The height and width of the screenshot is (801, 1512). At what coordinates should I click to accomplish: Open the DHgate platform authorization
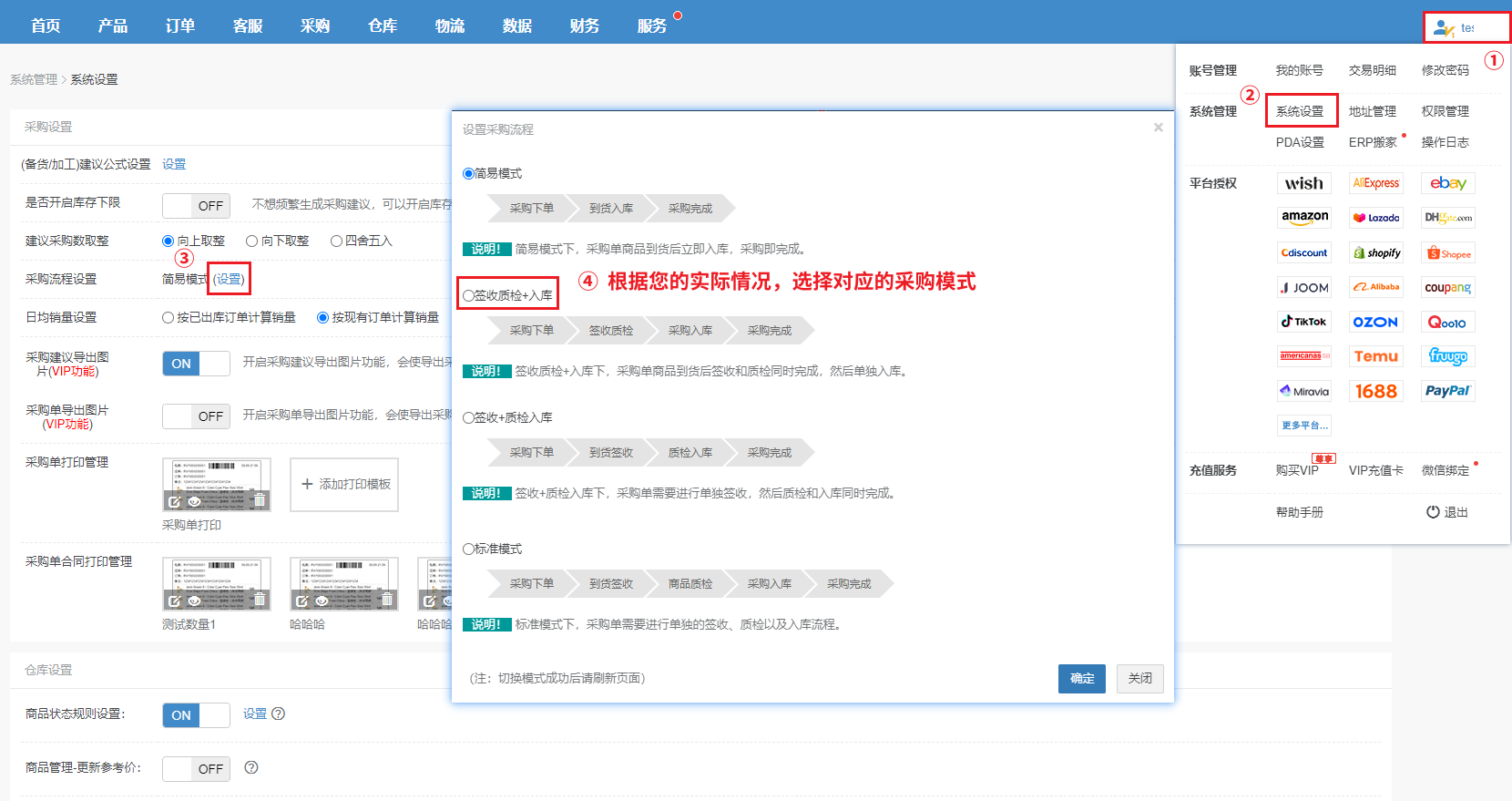click(x=1447, y=218)
